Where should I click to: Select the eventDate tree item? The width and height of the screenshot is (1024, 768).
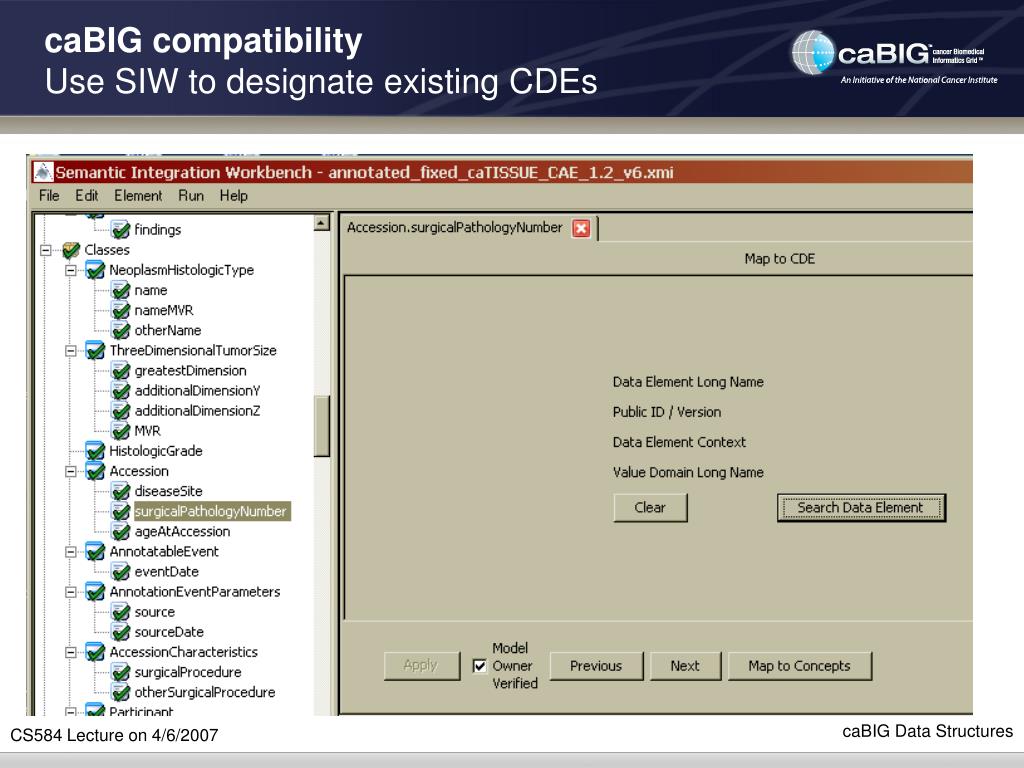167,572
